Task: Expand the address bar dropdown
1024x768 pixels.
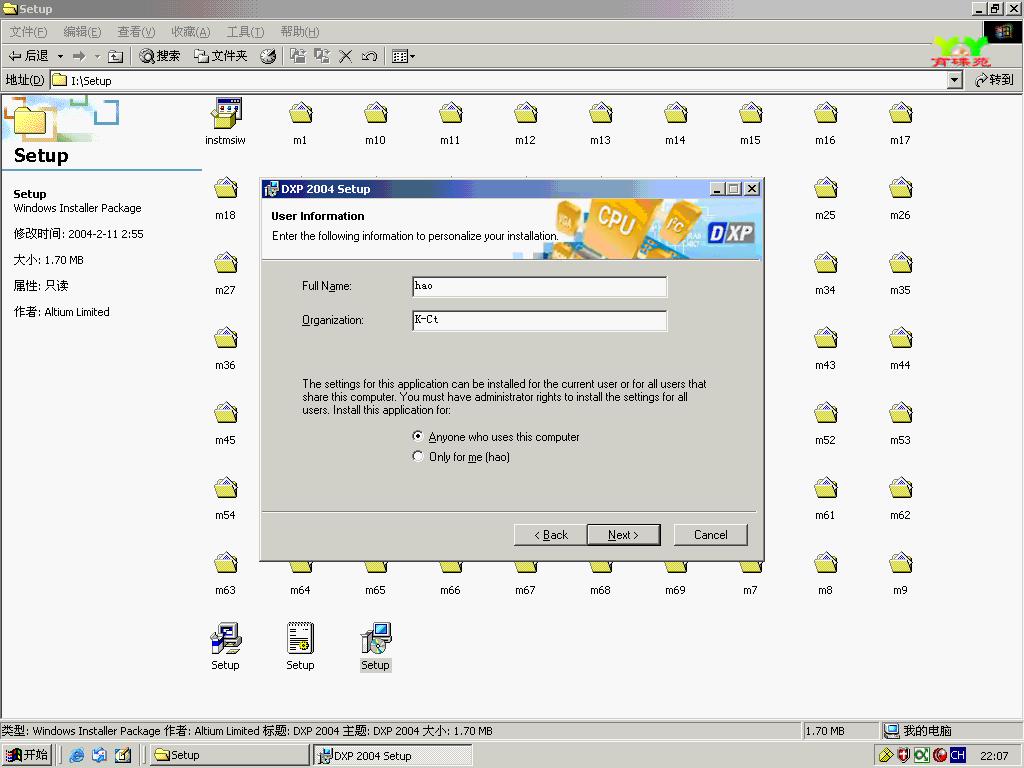Action: [955, 80]
